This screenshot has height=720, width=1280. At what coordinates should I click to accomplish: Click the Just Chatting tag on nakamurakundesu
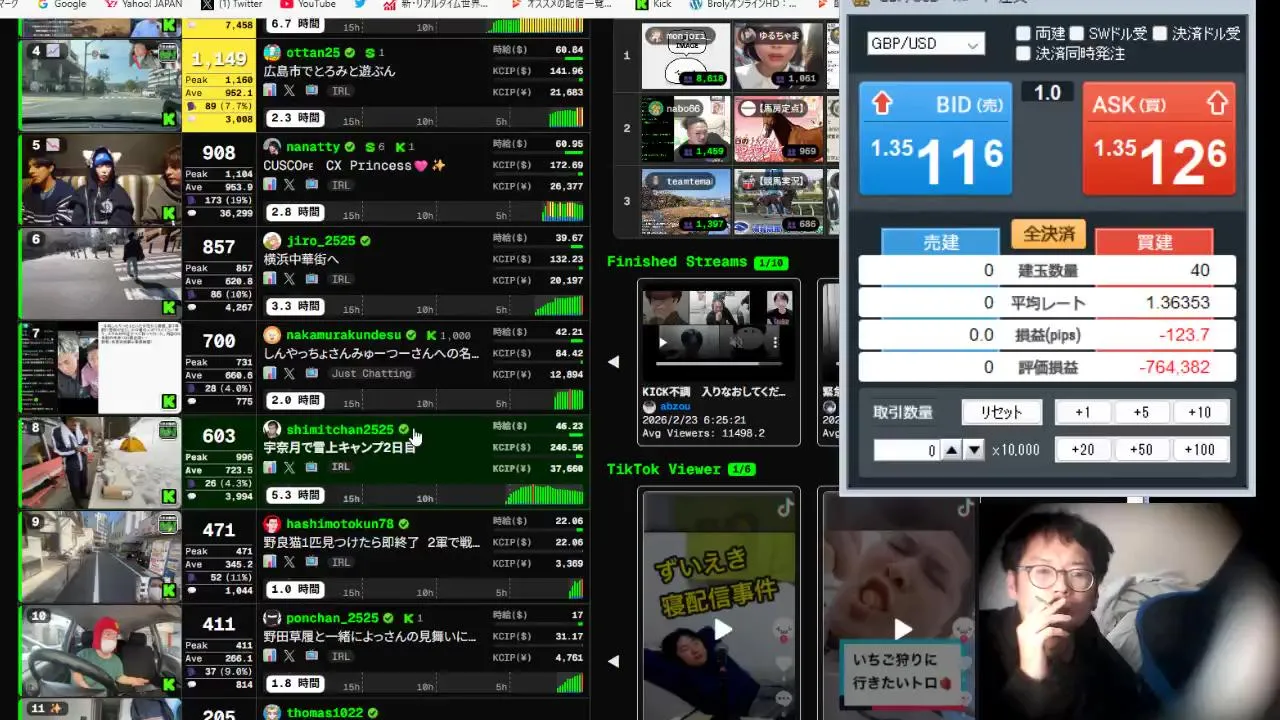click(371, 373)
